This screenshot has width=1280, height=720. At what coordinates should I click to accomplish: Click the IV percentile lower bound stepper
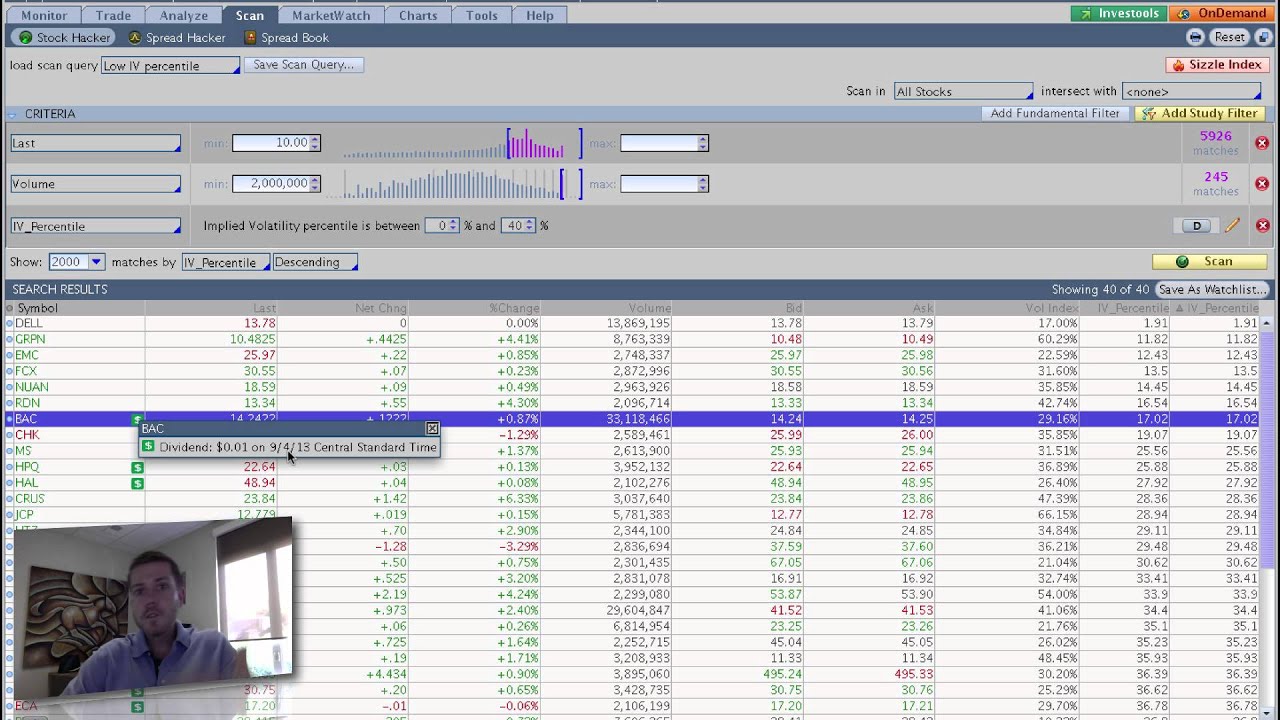pos(453,226)
